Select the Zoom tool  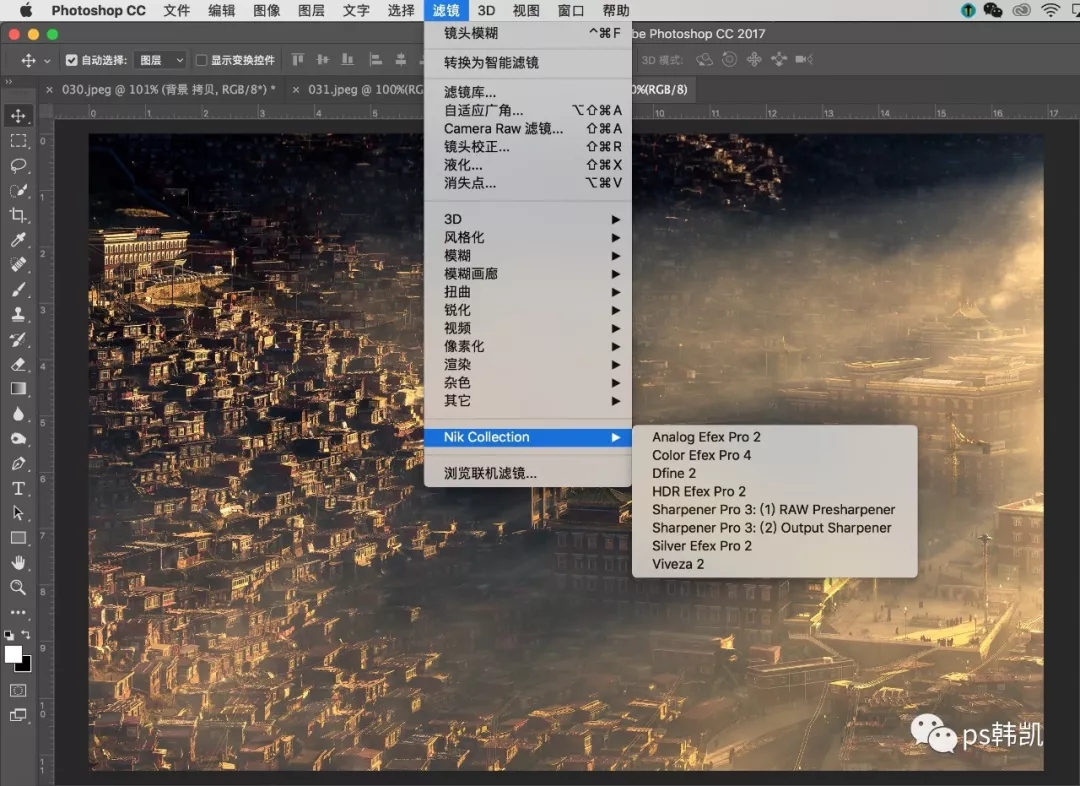(19, 587)
